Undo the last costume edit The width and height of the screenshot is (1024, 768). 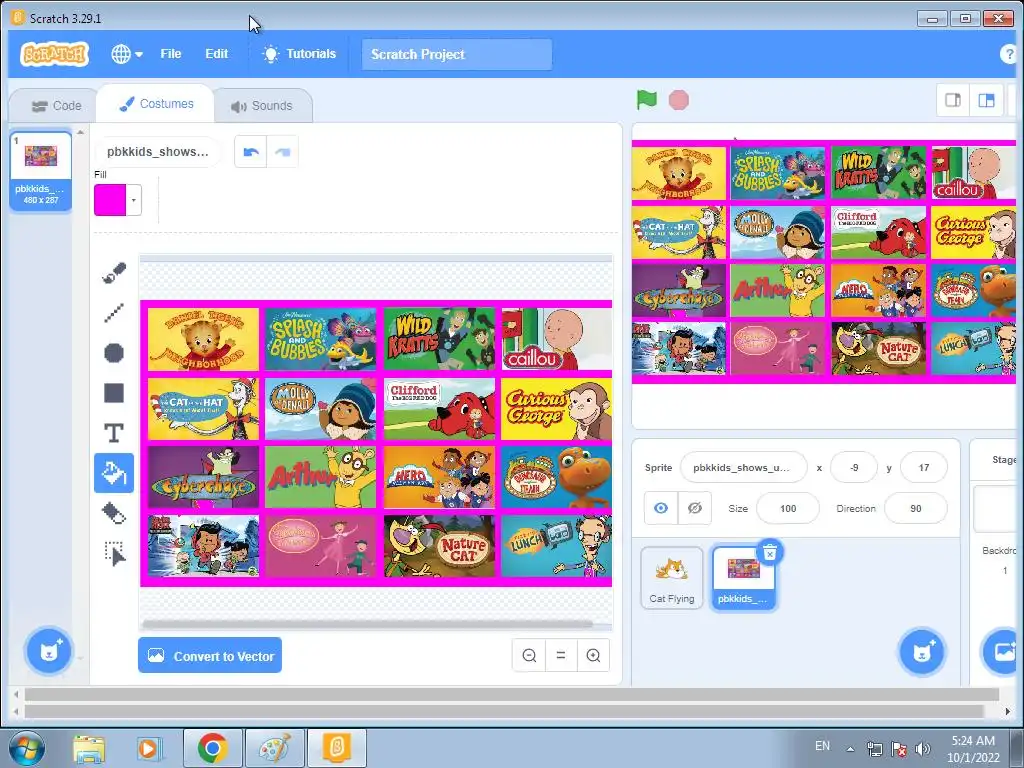pos(251,152)
